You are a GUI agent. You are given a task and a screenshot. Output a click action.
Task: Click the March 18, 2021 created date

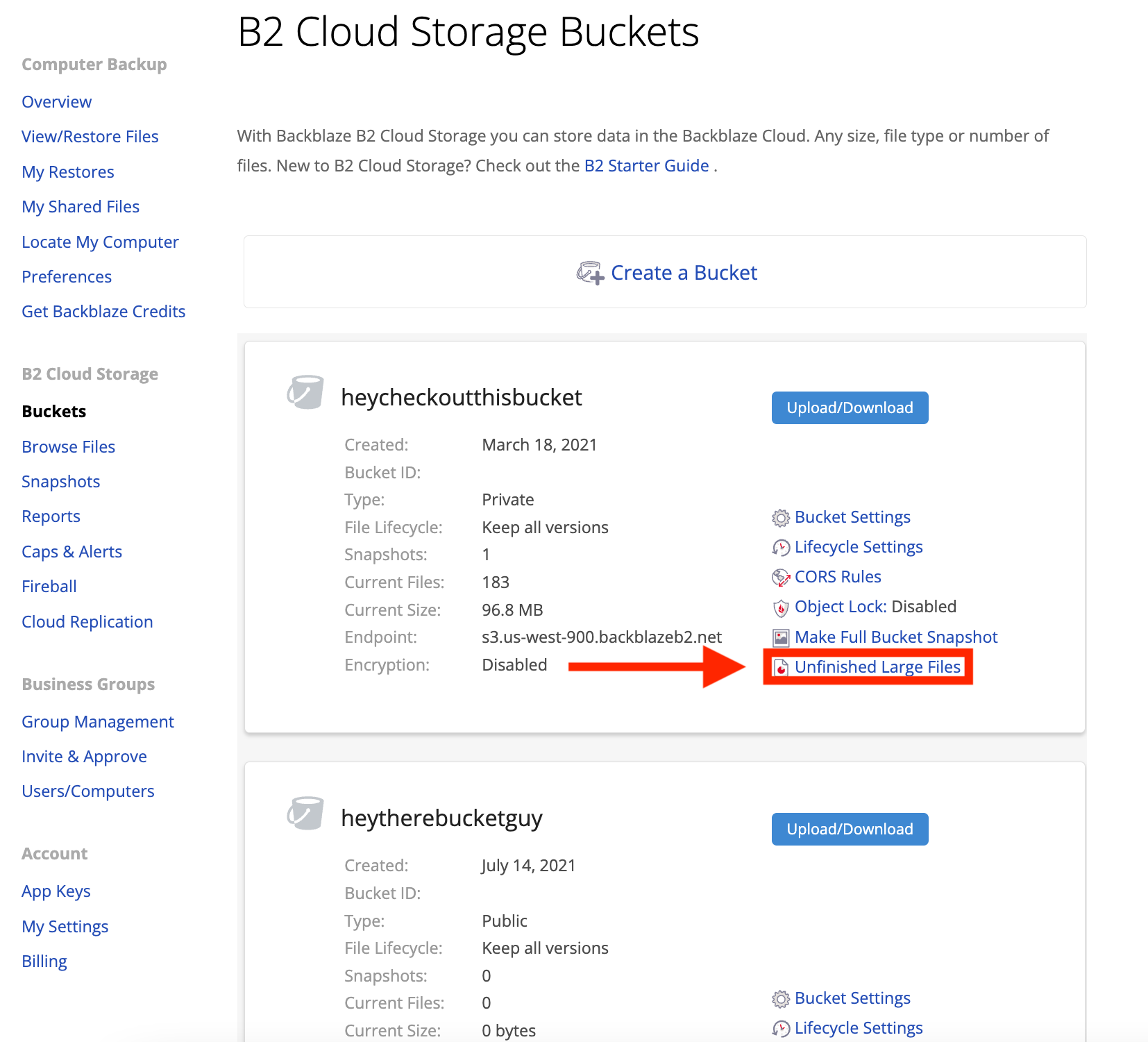tap(539, 445)
